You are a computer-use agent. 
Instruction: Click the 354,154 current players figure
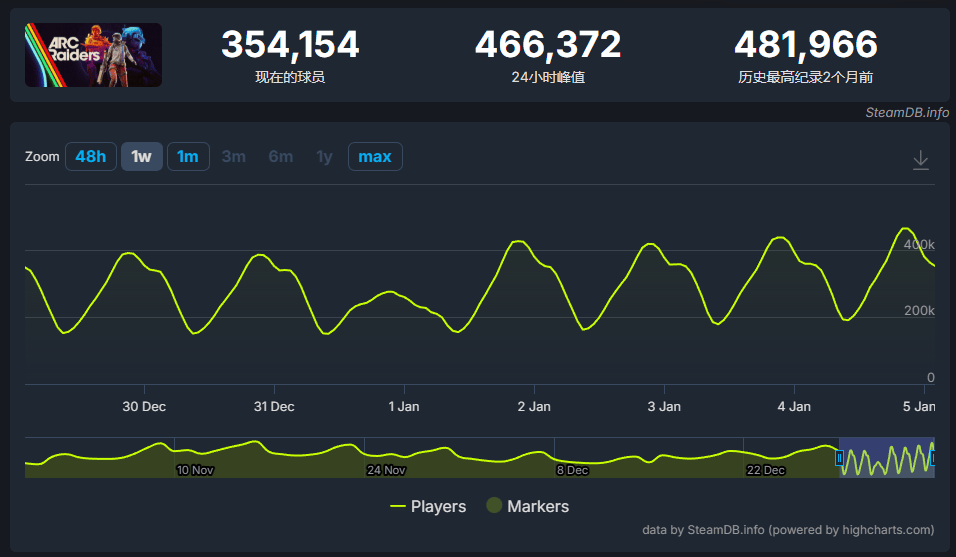[290, 45]
